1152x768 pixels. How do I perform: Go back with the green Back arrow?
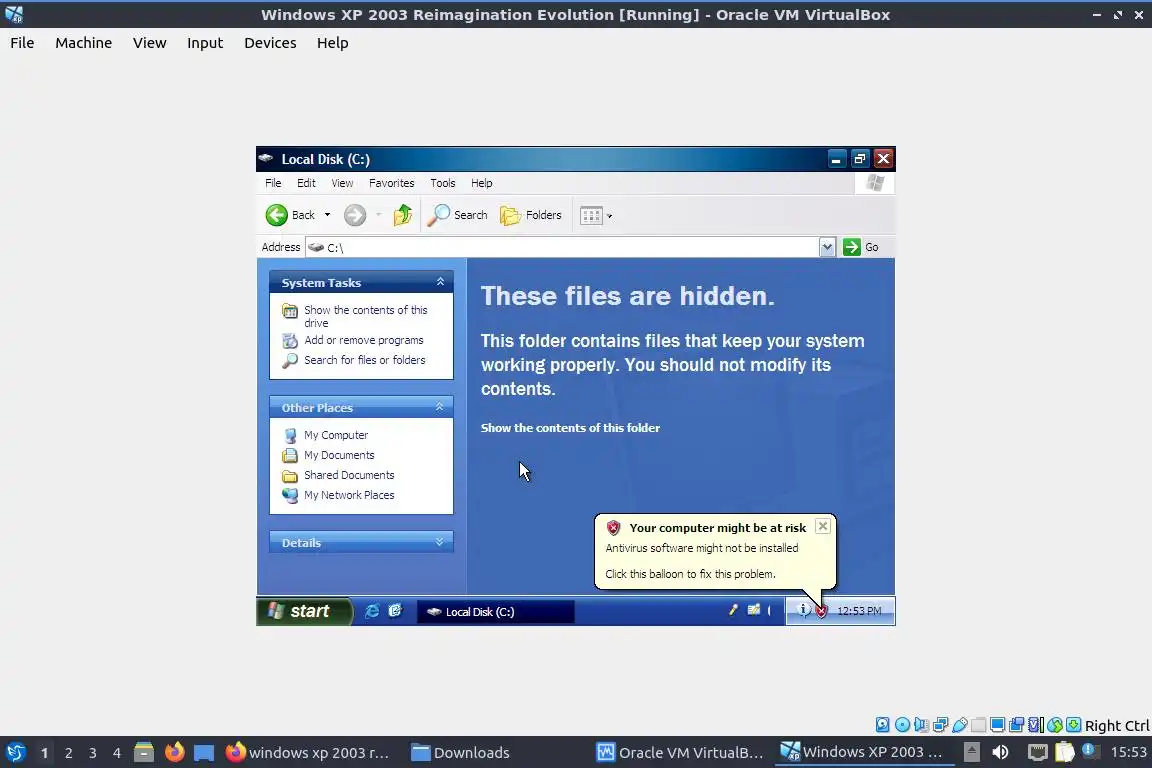[290, 215]
